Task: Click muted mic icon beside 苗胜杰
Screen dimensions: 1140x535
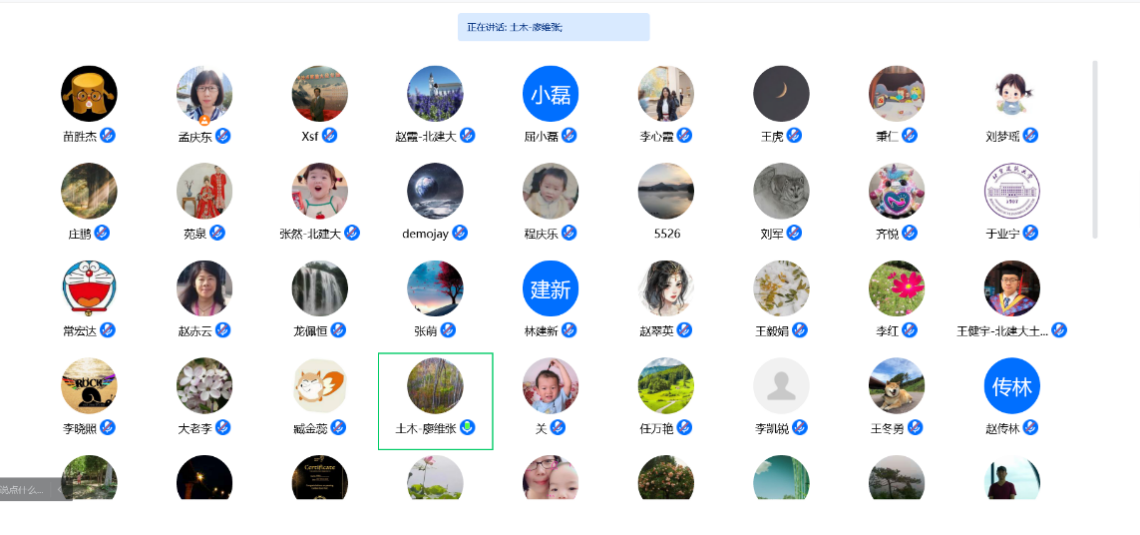Action: [108, 135]
